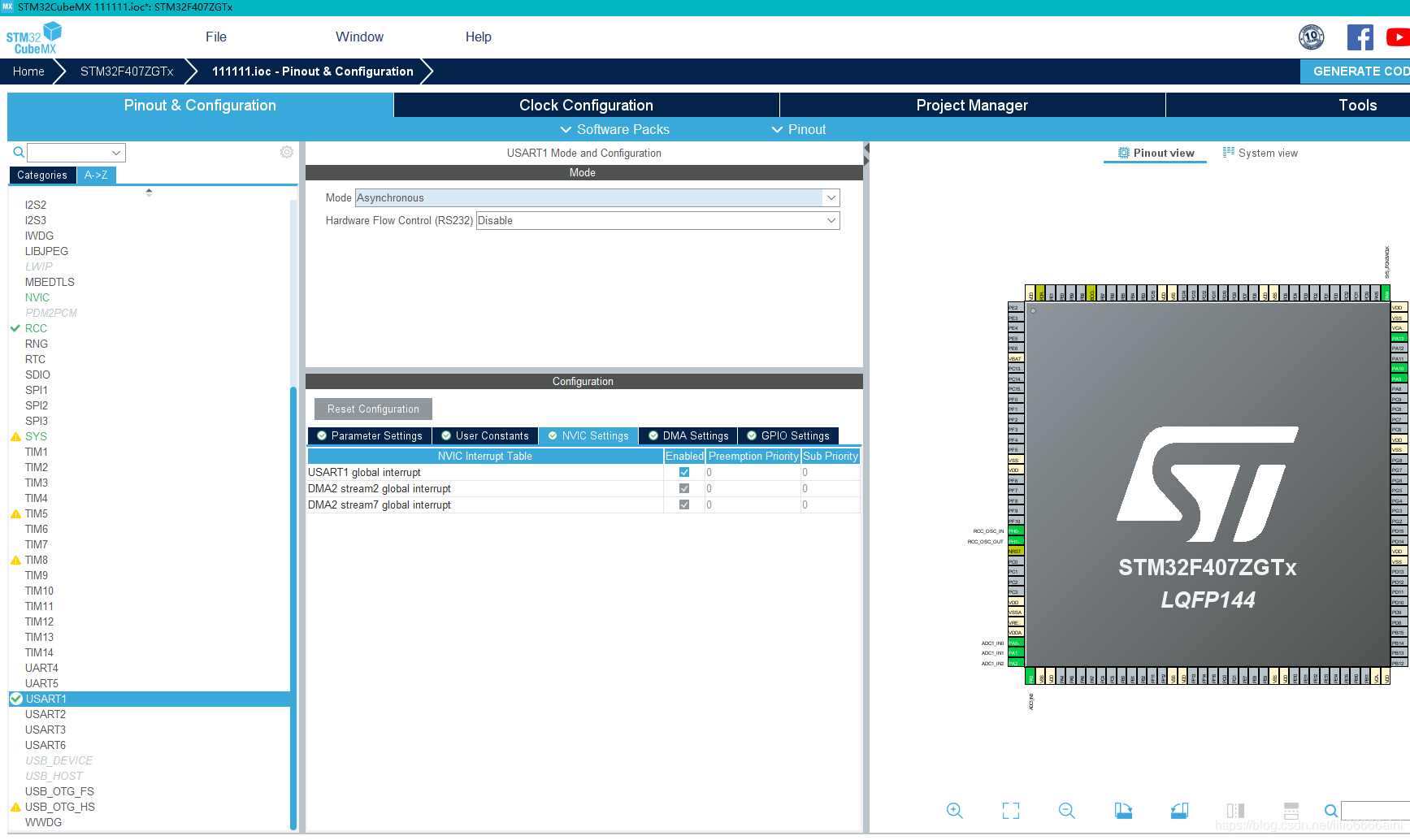Open the User Constants tab
This screenshot has width=1410, height=840.
pos(485,435)
